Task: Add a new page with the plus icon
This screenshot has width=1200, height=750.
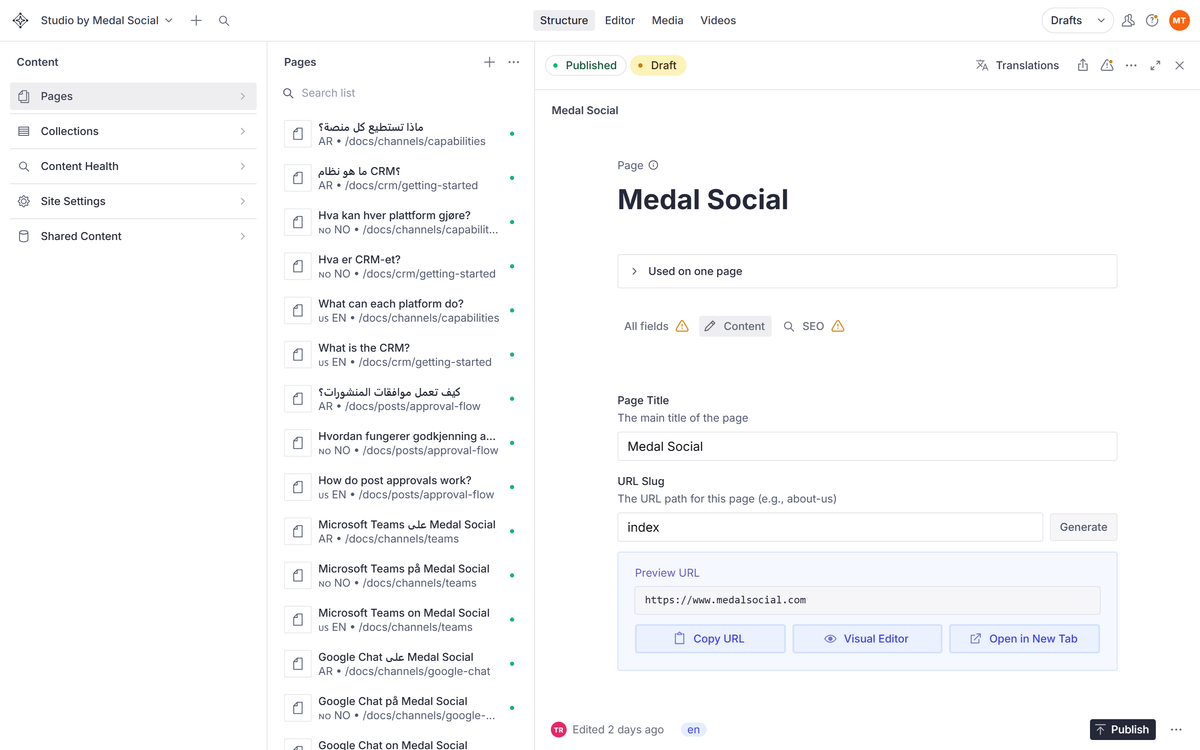Action: [489, 62]
